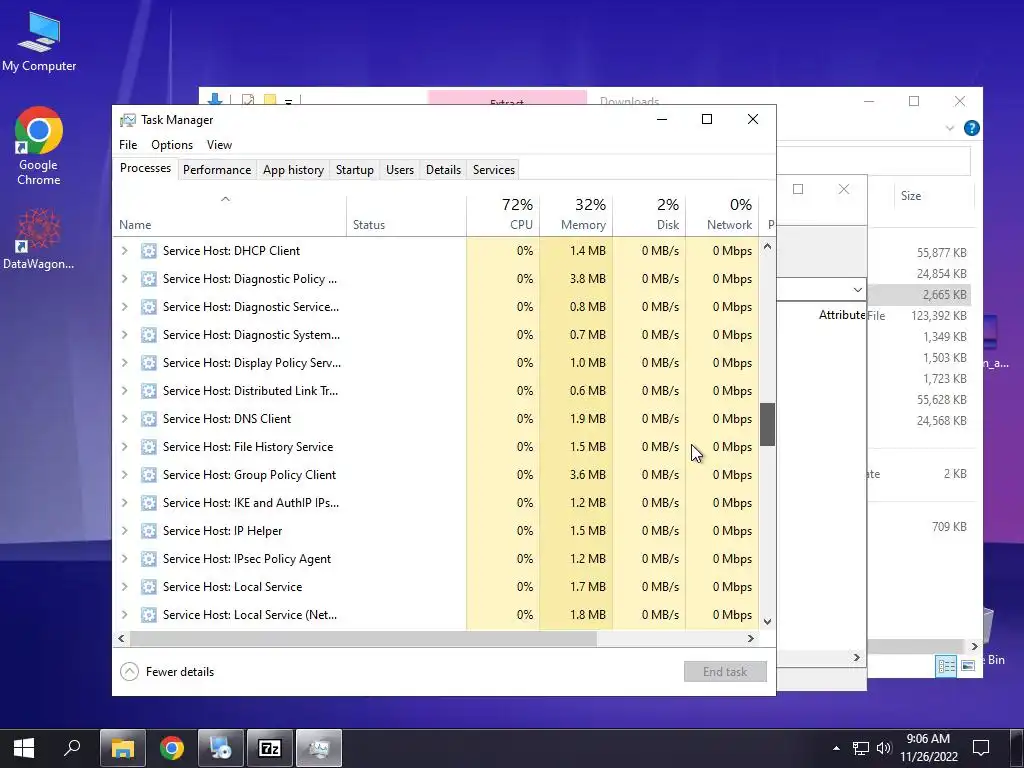Launch Google Chrome desktop shortcut
This screenshot has width=1024, height=768.
(x=39, y=145)
